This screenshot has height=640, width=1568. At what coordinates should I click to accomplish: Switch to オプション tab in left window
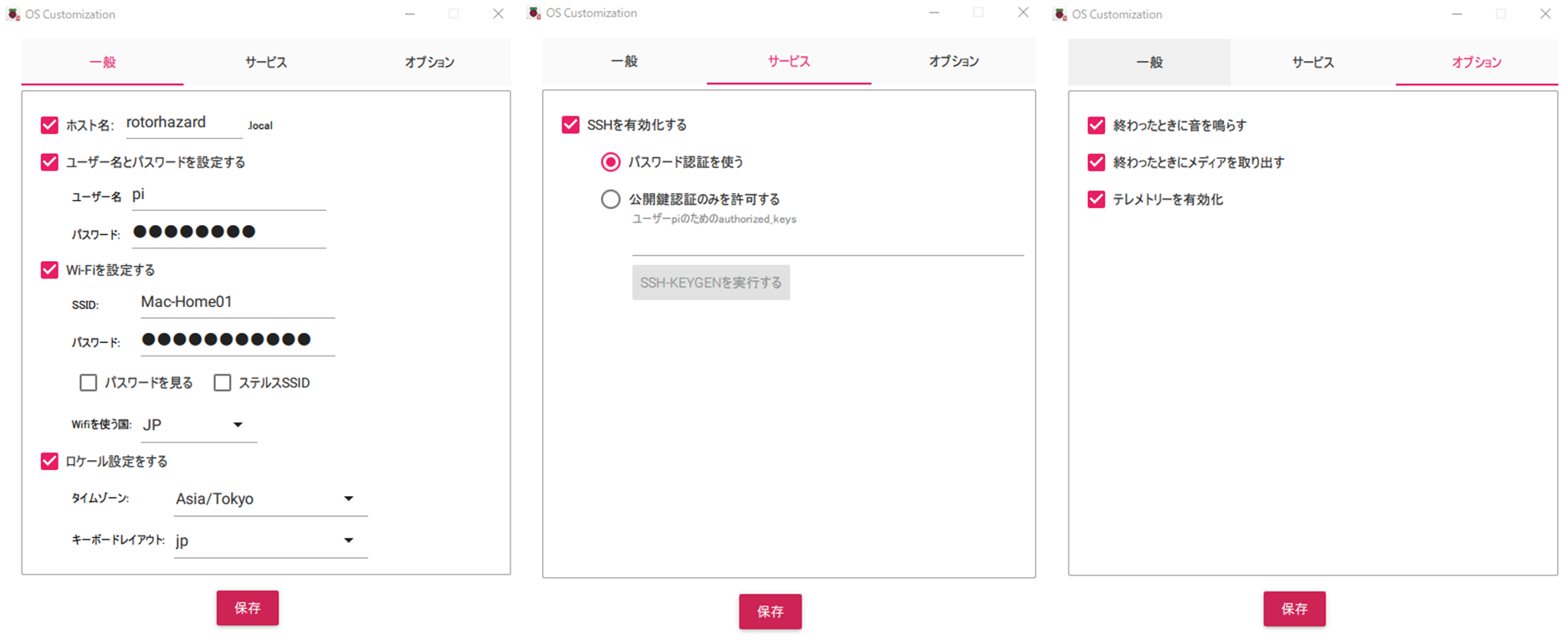click(429, 62)
